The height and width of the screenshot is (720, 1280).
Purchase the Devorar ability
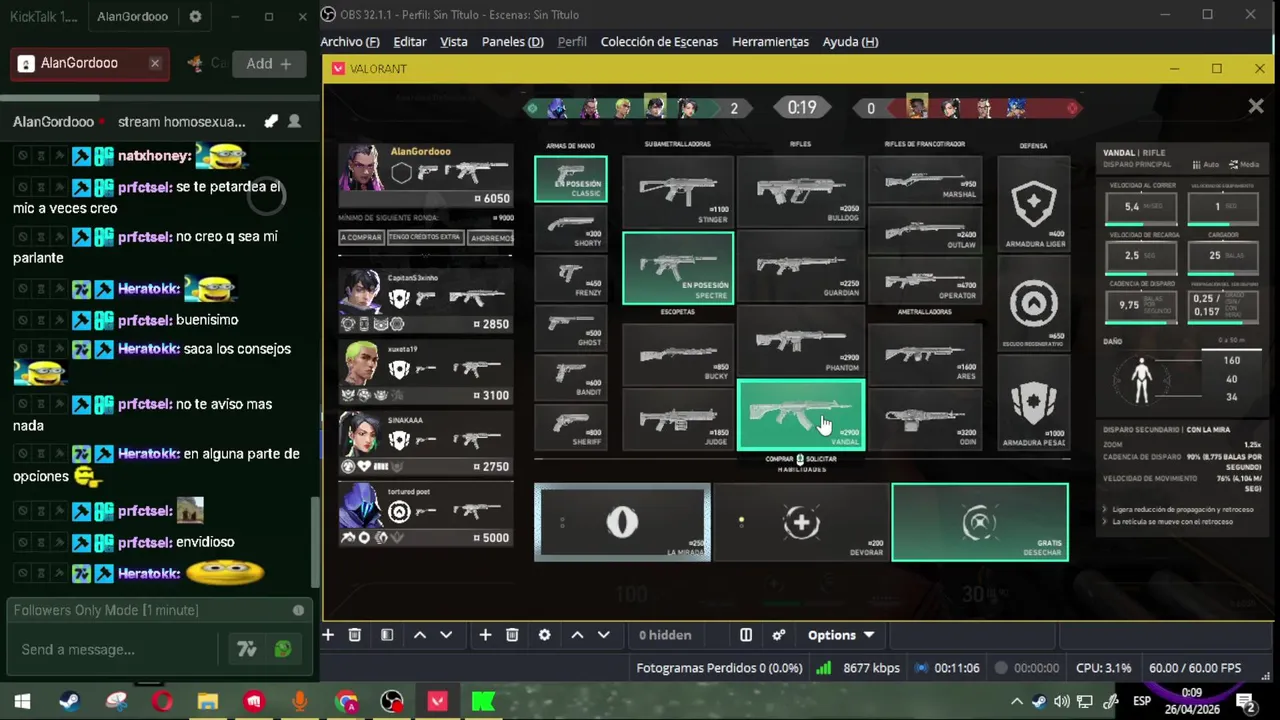[x=801, y=522]
